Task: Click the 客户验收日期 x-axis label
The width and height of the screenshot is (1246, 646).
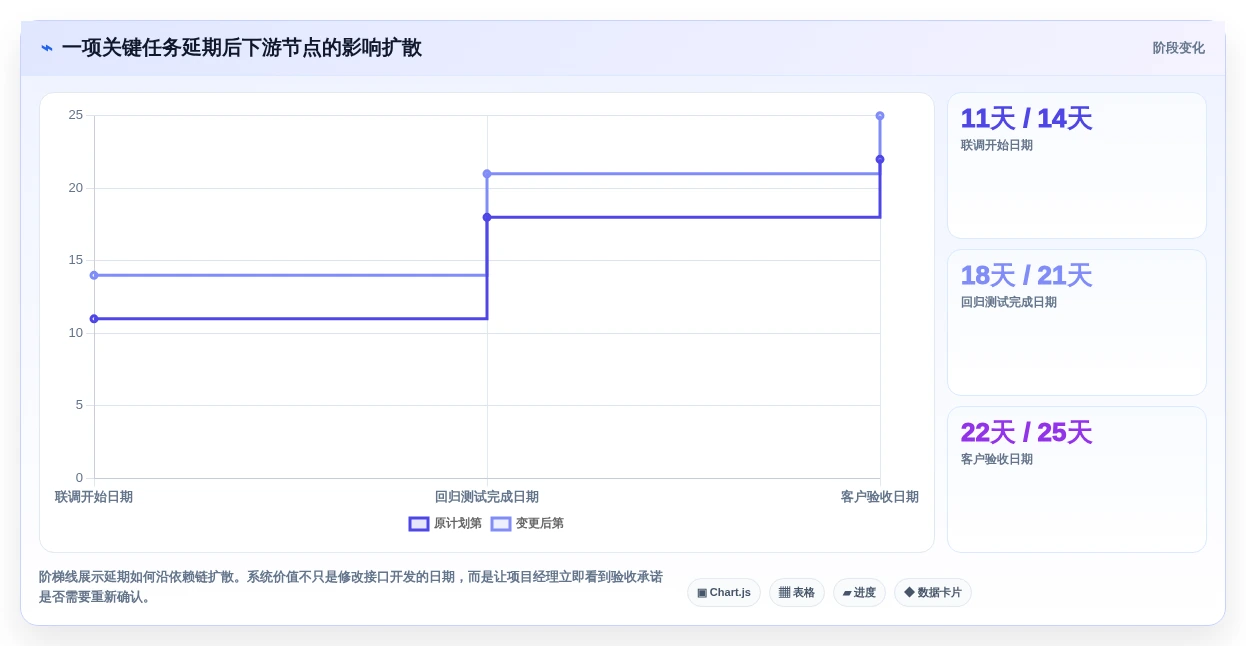Action: click(880, 497)
